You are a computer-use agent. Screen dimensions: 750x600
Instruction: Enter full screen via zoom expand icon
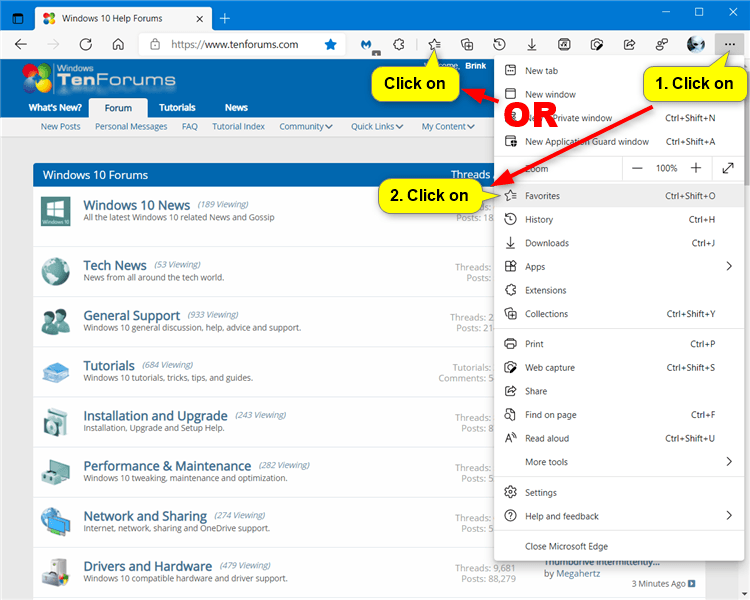728,168
